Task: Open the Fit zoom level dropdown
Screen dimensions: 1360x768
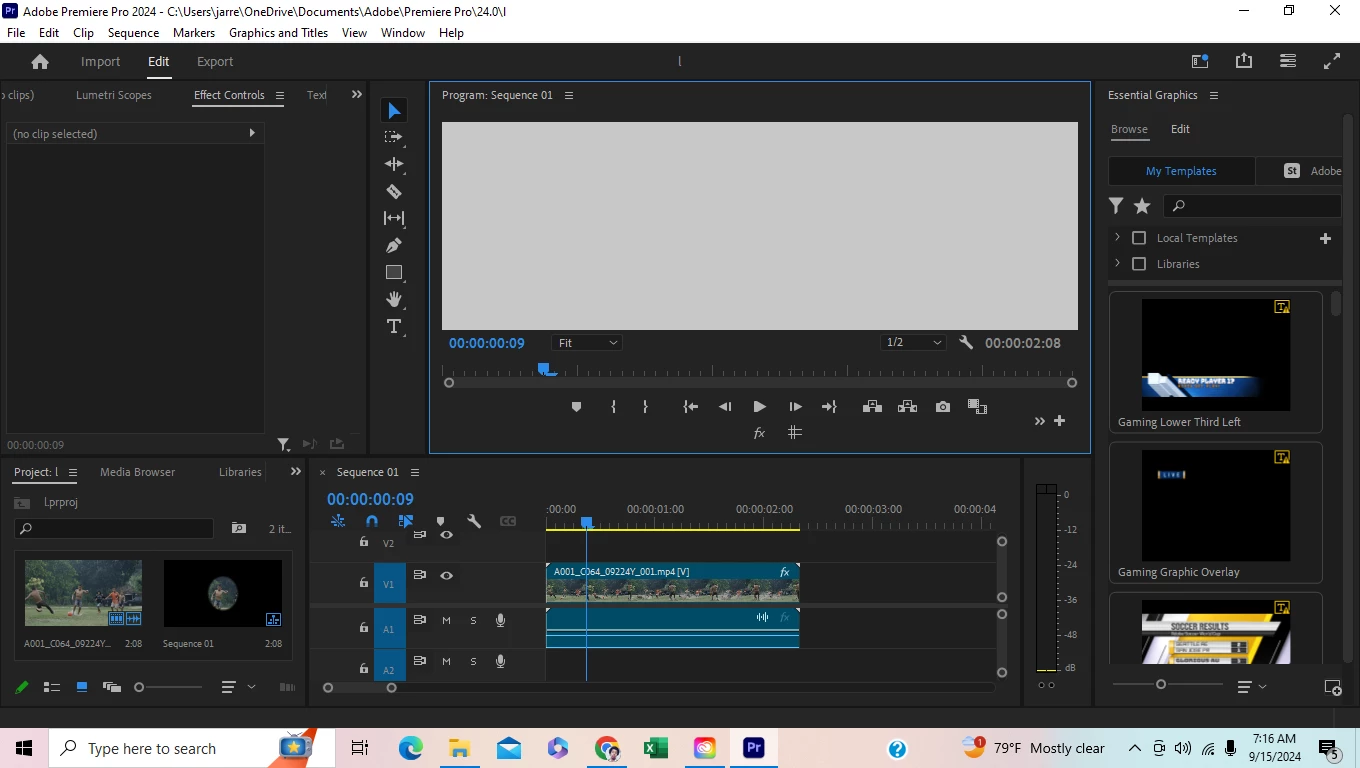Action: point(587,343)
